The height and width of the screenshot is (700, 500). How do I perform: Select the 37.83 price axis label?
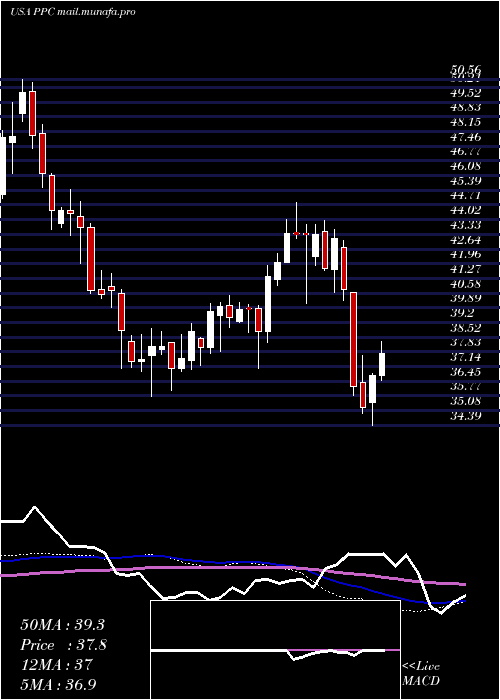coord(466,342)
